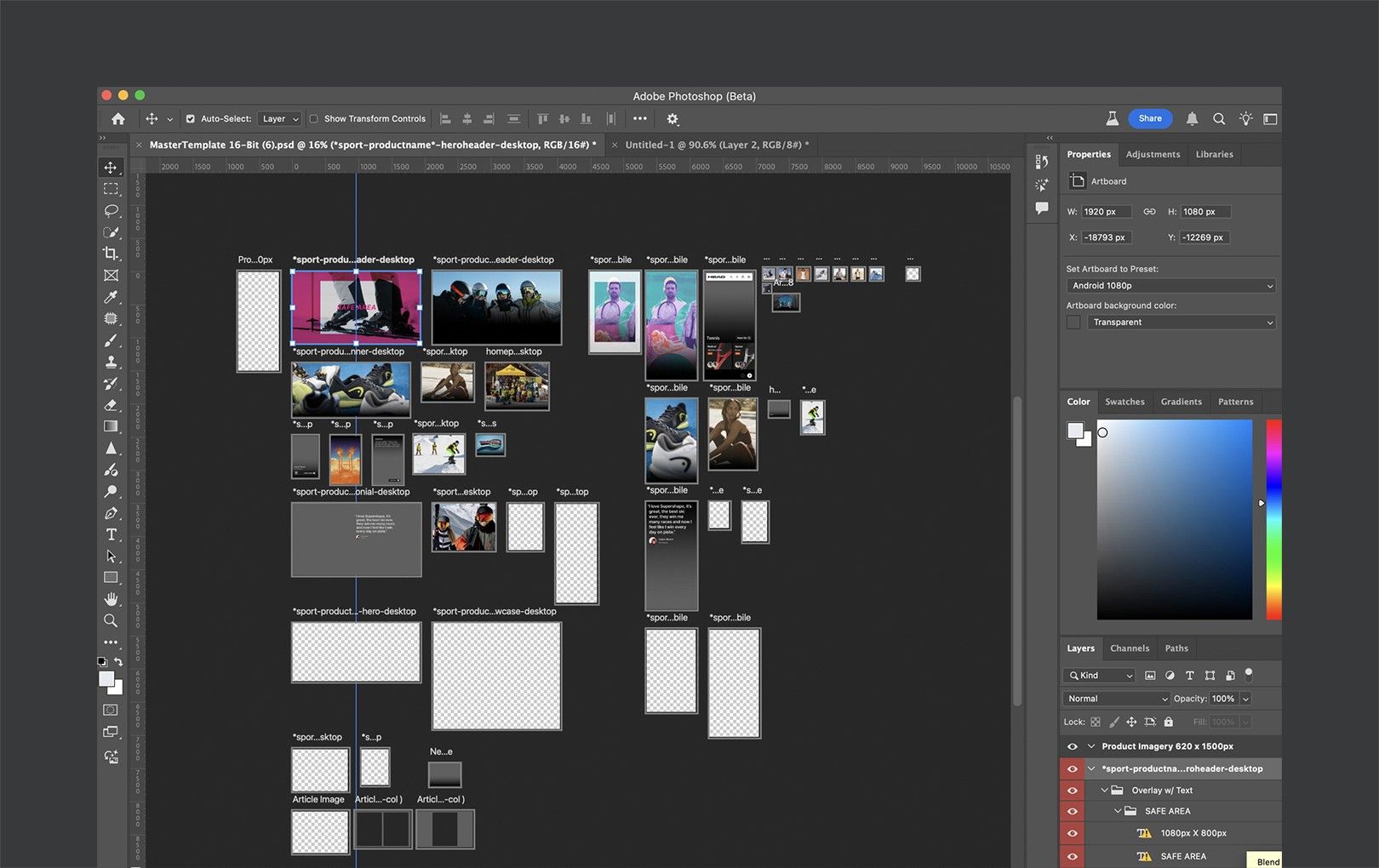Select the Rectangular Marquee tool
The width and height of the screenshot is (1379, 868).
click(x=111, y=189)
